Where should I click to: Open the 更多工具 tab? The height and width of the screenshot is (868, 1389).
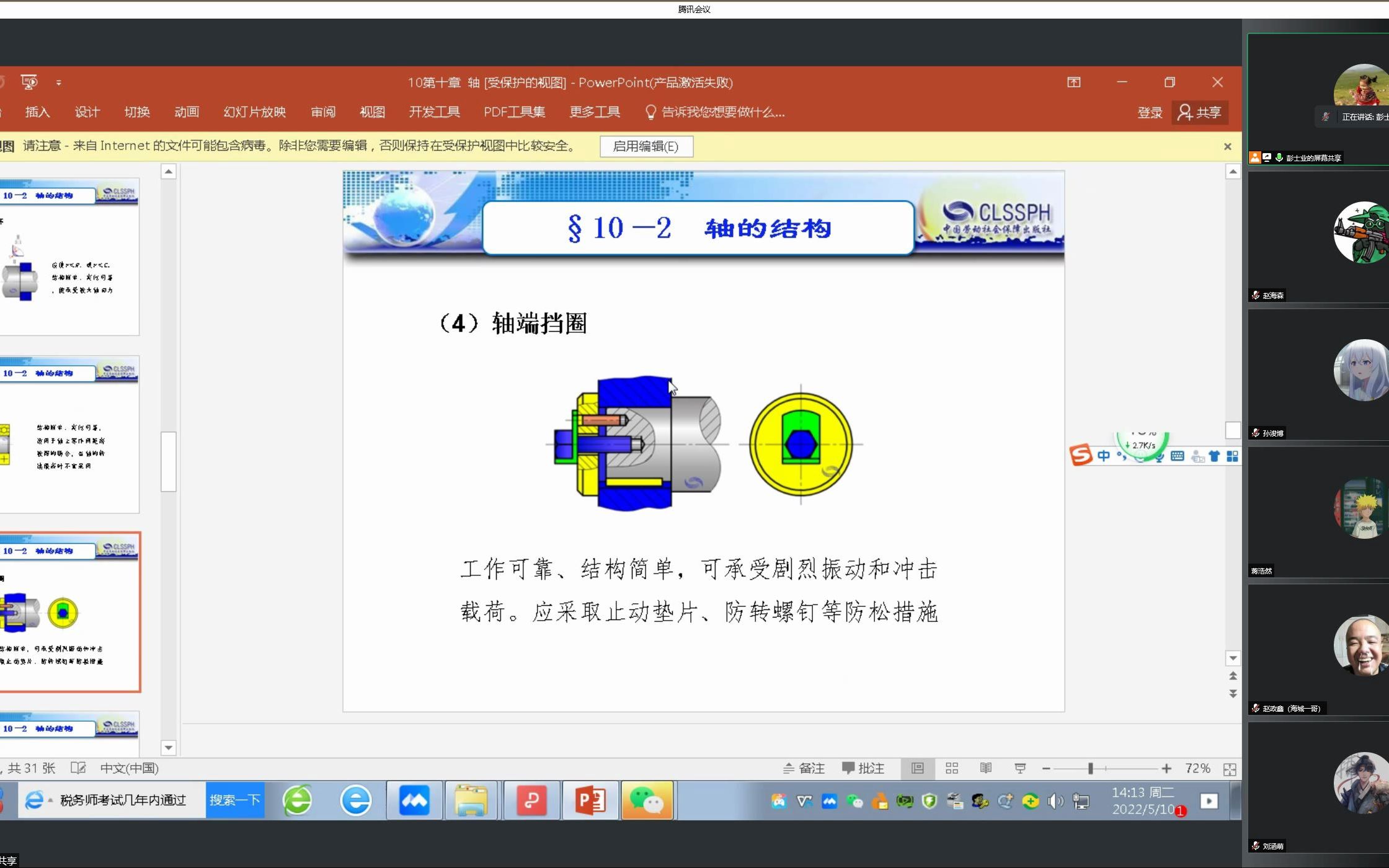pos(595,112)
